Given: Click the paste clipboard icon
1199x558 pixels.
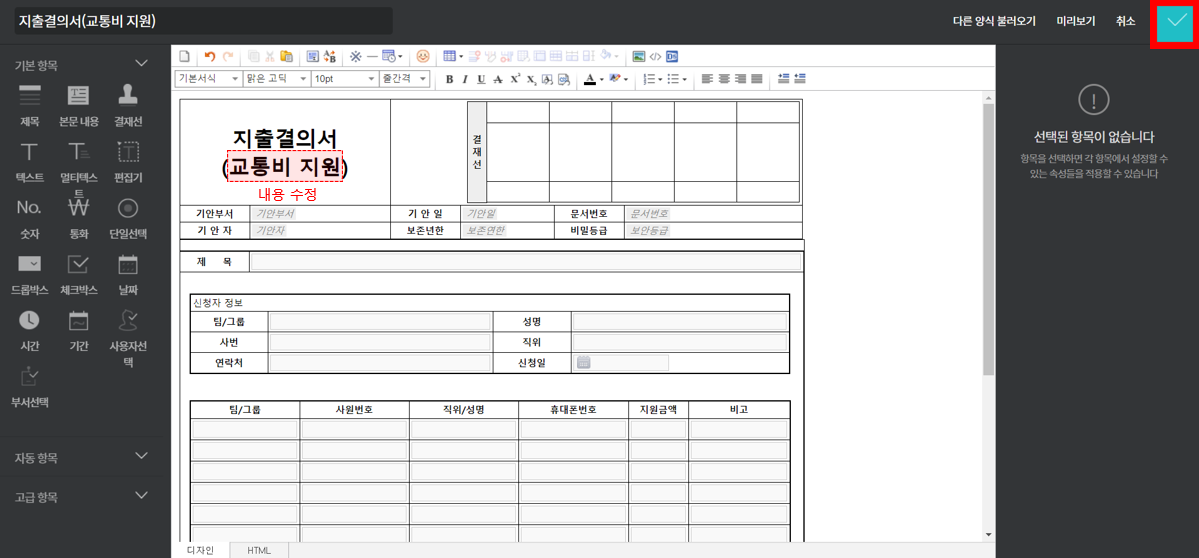Looking at the screenshot, I should click(x=287, y=56).
